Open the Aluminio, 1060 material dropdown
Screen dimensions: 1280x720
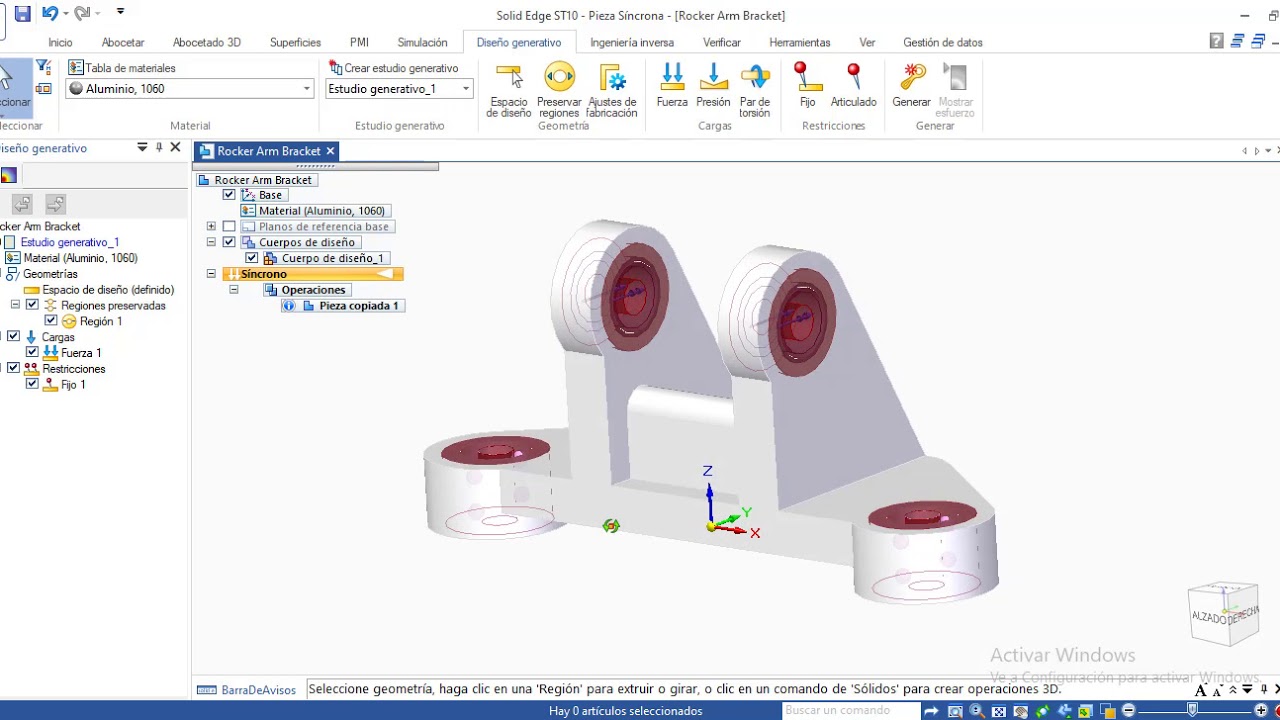point(307,89)
